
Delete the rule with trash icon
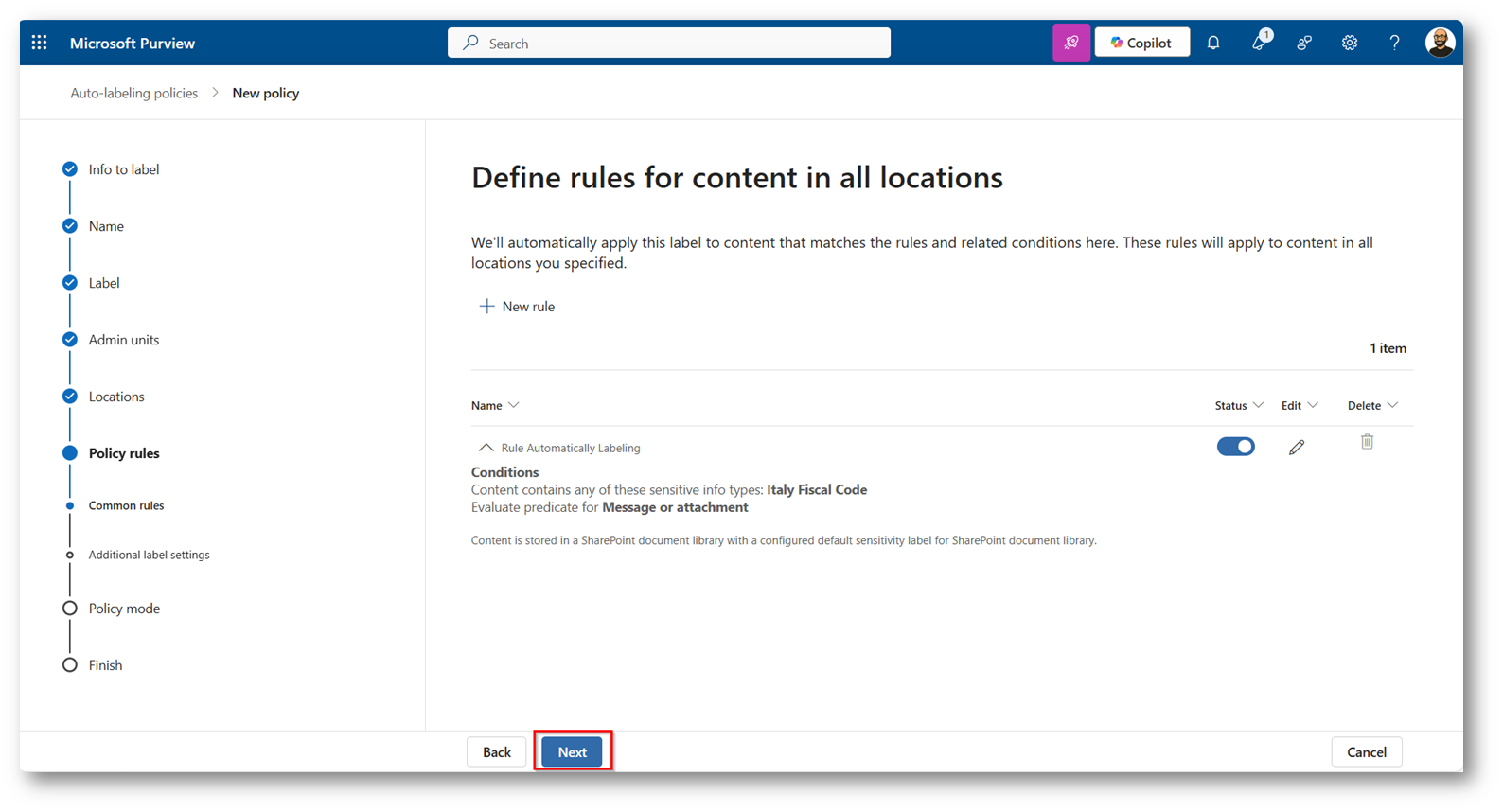click(x=1367, y=442)
